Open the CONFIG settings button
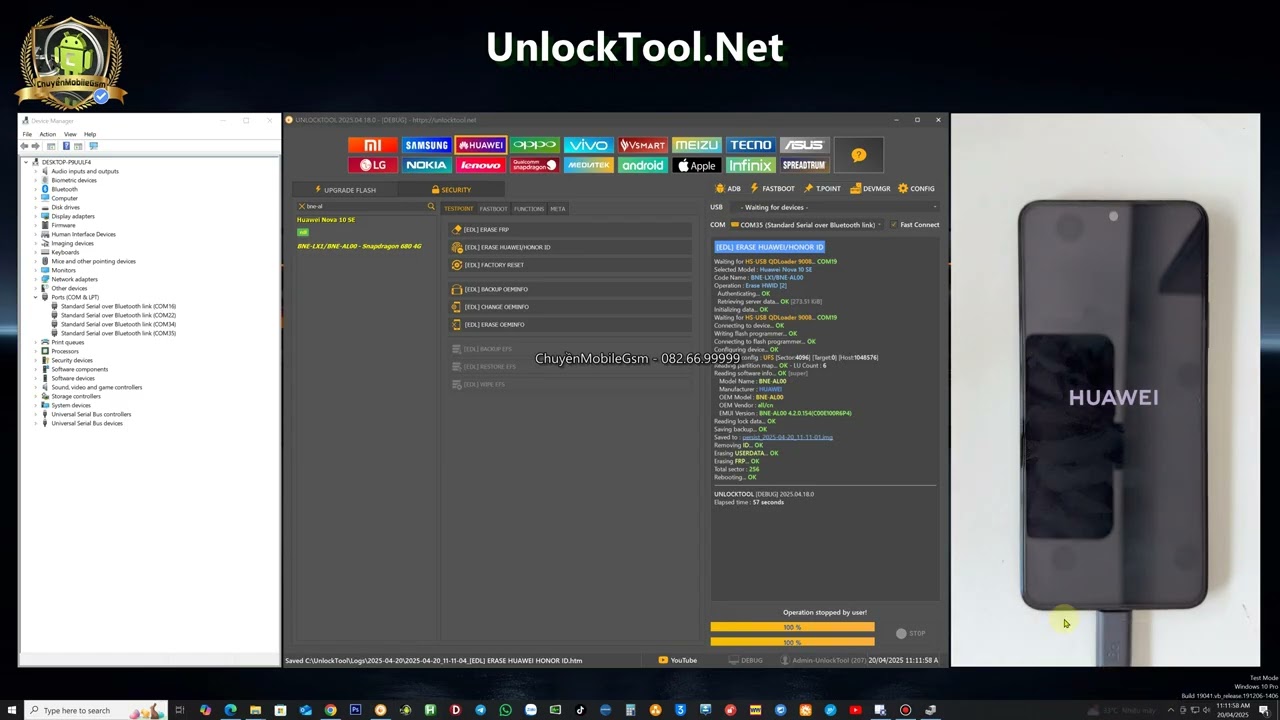The width and height of the screenshot is (1280, 720). 916,189
